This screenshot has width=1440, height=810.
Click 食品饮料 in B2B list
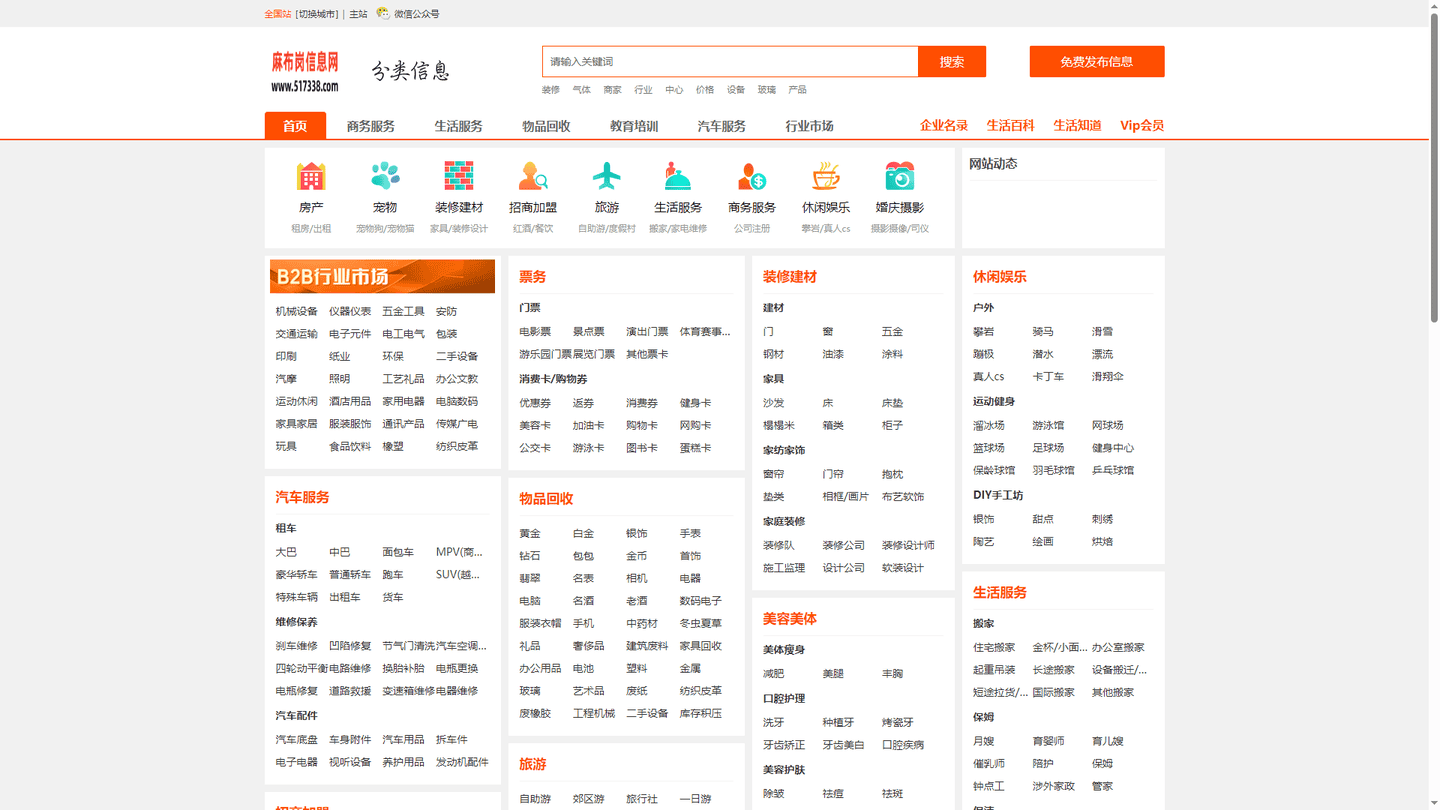350,447
